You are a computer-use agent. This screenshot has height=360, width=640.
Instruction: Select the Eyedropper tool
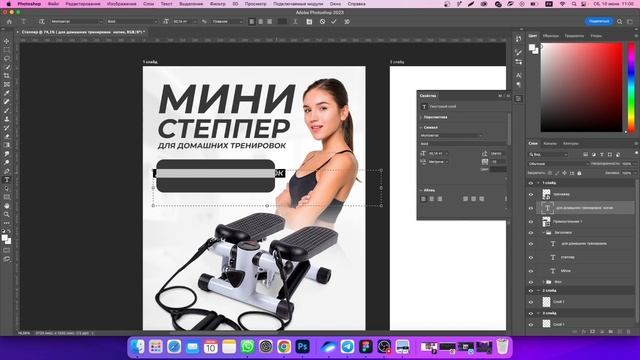pyautogui.click(x=7, y=93)
